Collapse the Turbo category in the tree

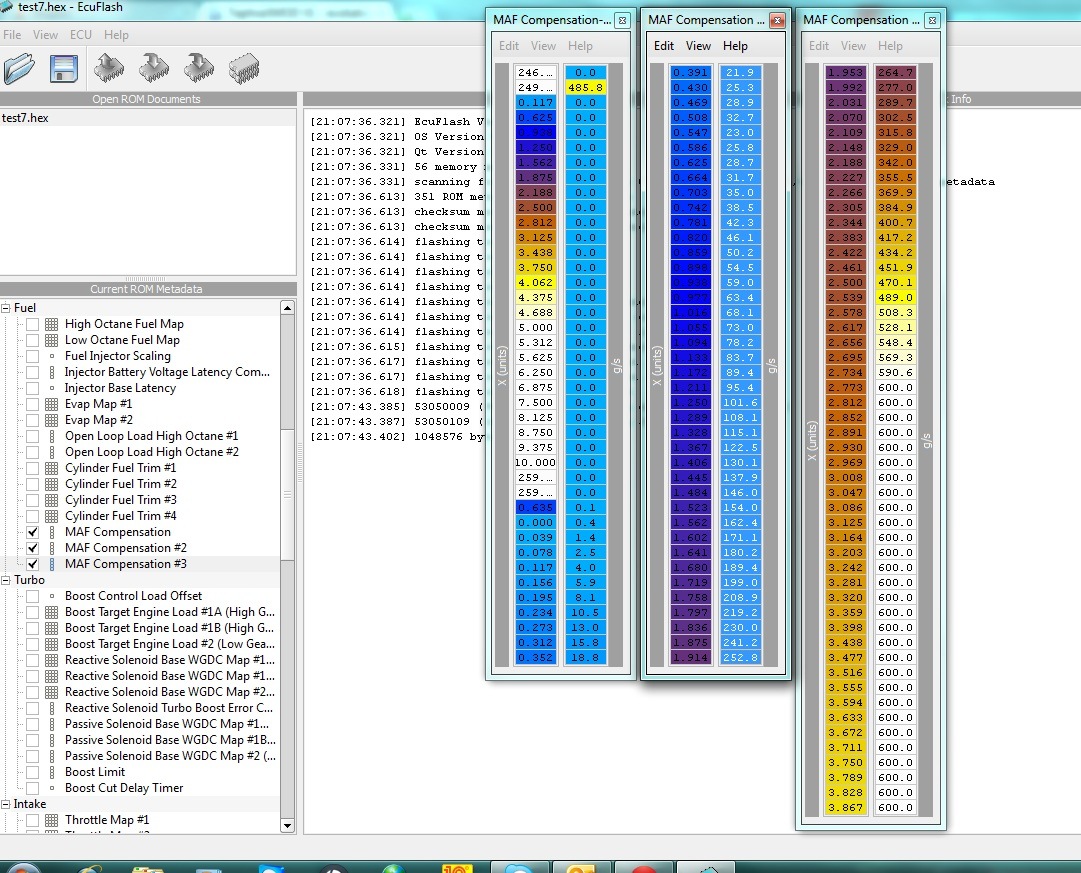[6, 580]
